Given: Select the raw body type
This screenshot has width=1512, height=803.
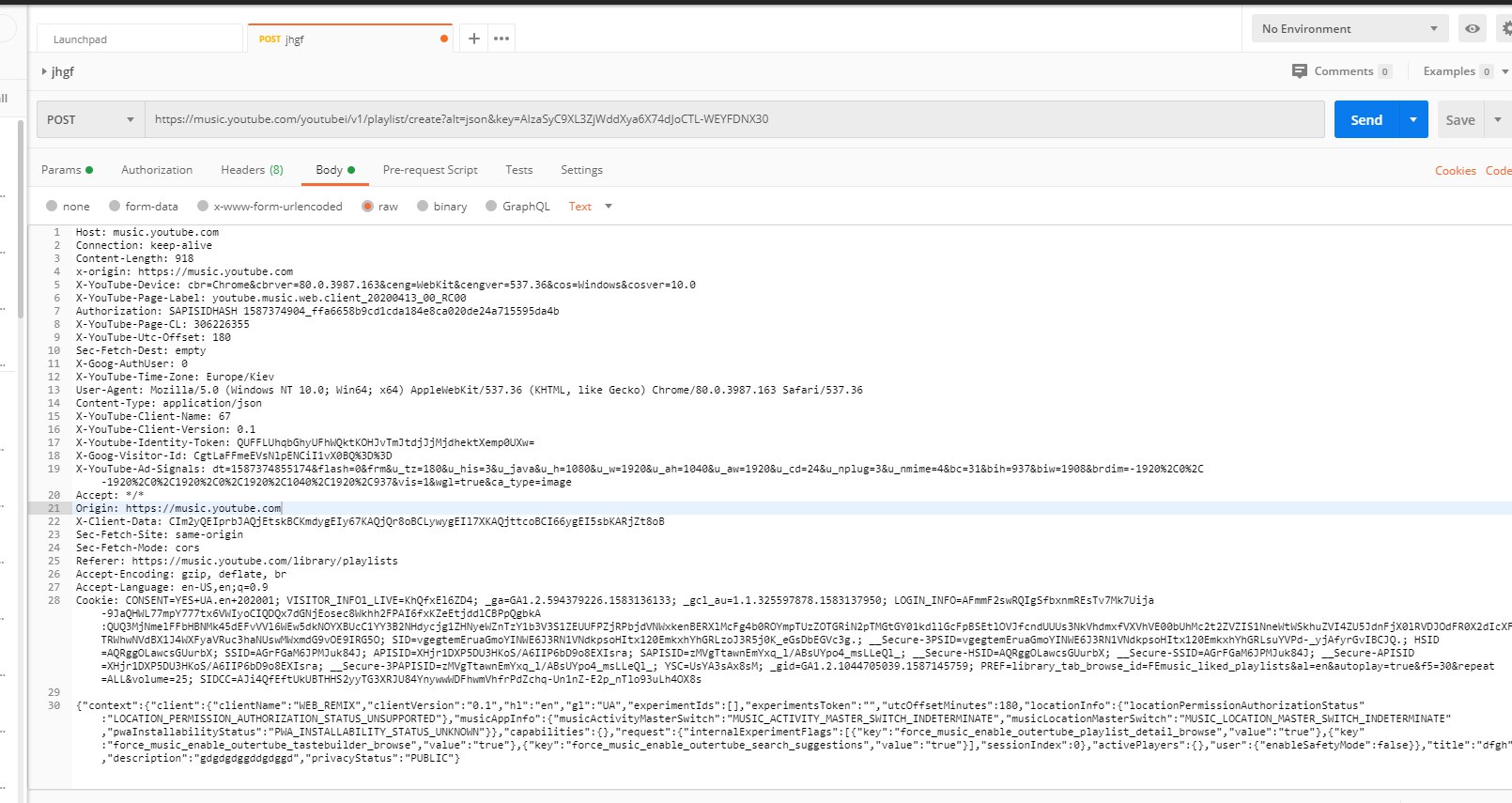Looking at the screenshot, I should tap(367, 207).
